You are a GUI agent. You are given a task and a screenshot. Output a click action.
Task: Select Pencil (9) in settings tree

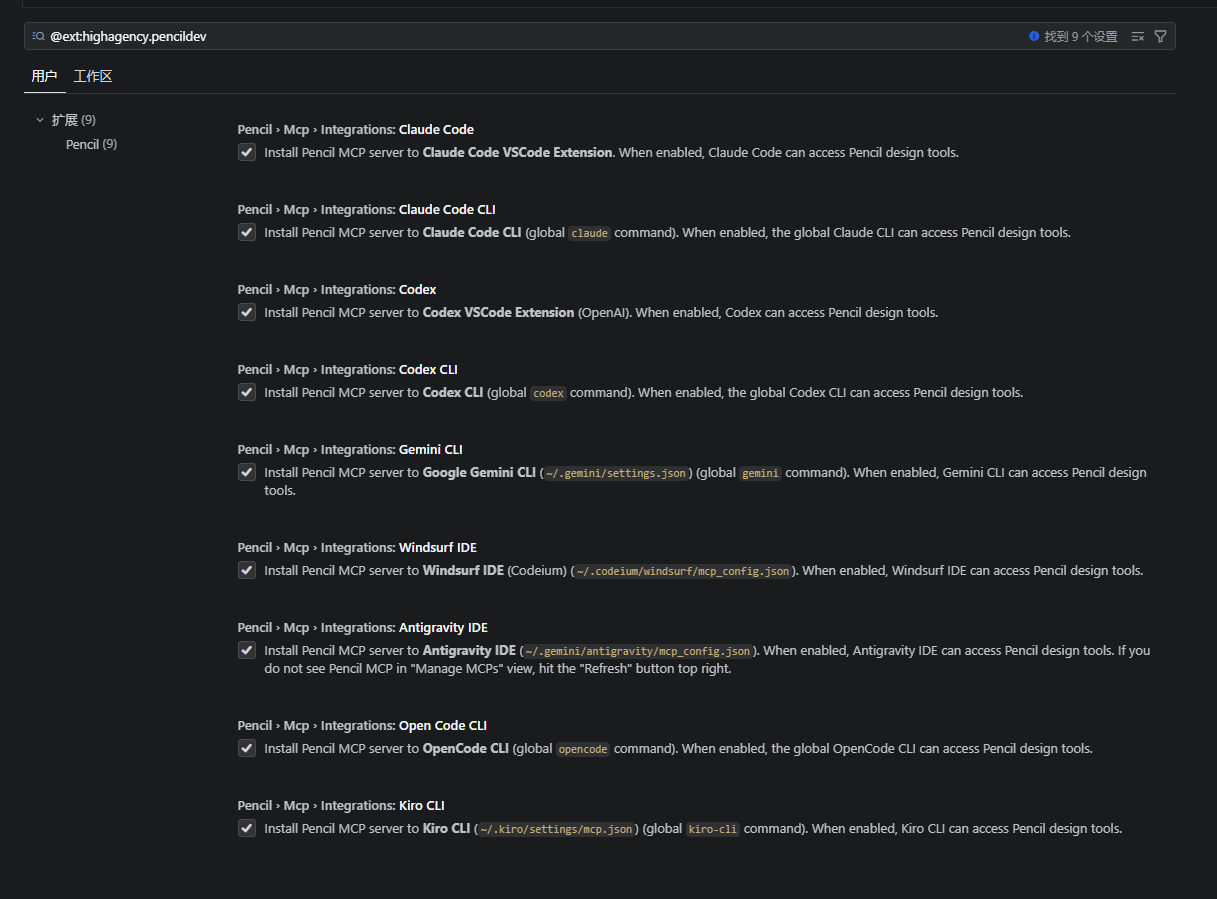91,144
